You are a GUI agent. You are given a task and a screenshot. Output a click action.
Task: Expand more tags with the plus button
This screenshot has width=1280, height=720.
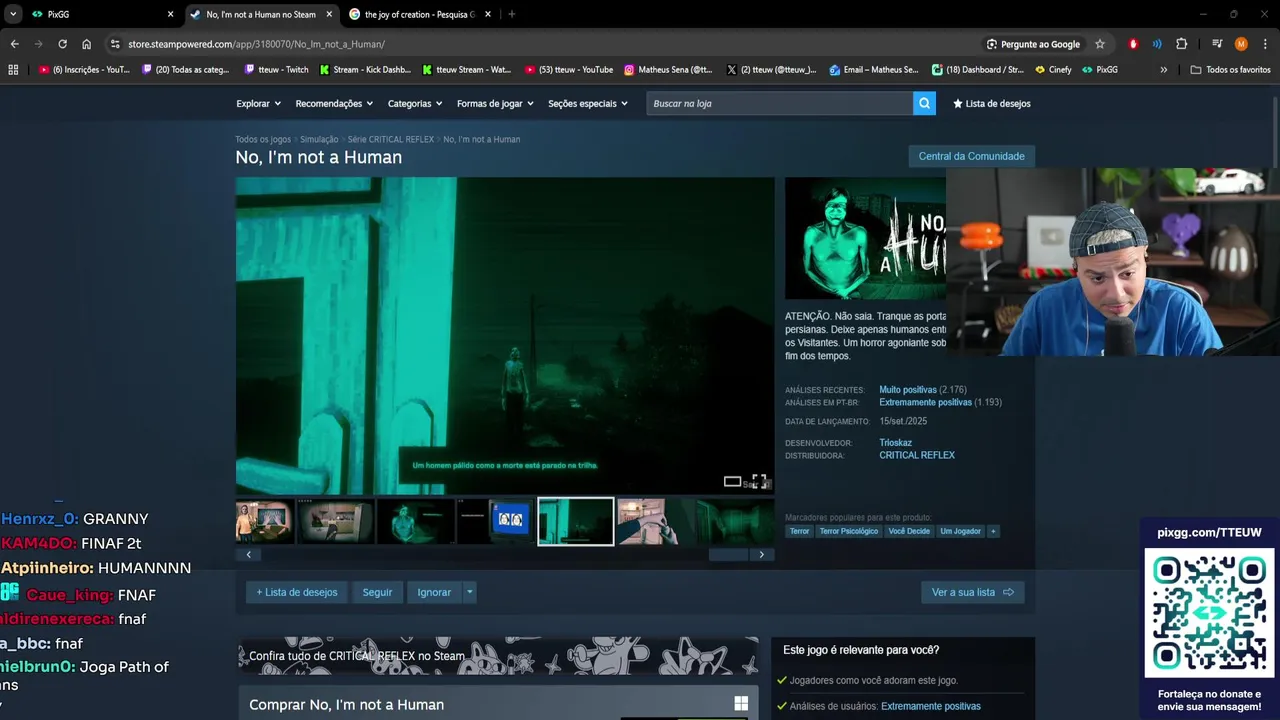(x=993, y=531)
